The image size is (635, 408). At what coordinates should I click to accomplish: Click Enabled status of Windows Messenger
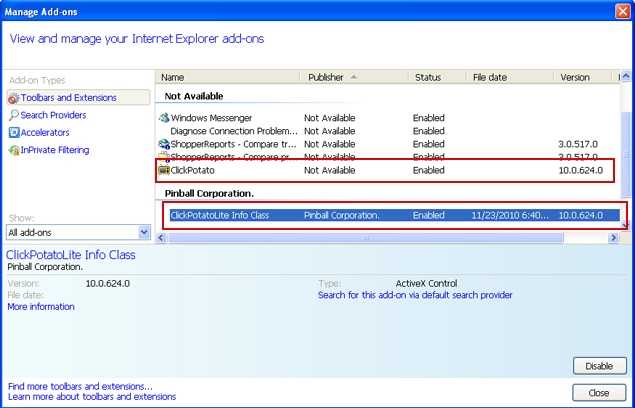point(428,118)
